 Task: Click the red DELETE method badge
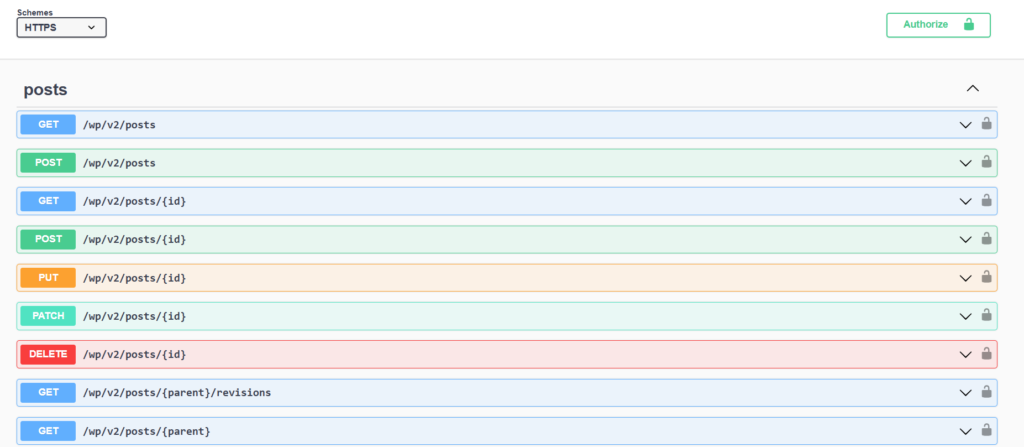(x=48, y=354)
